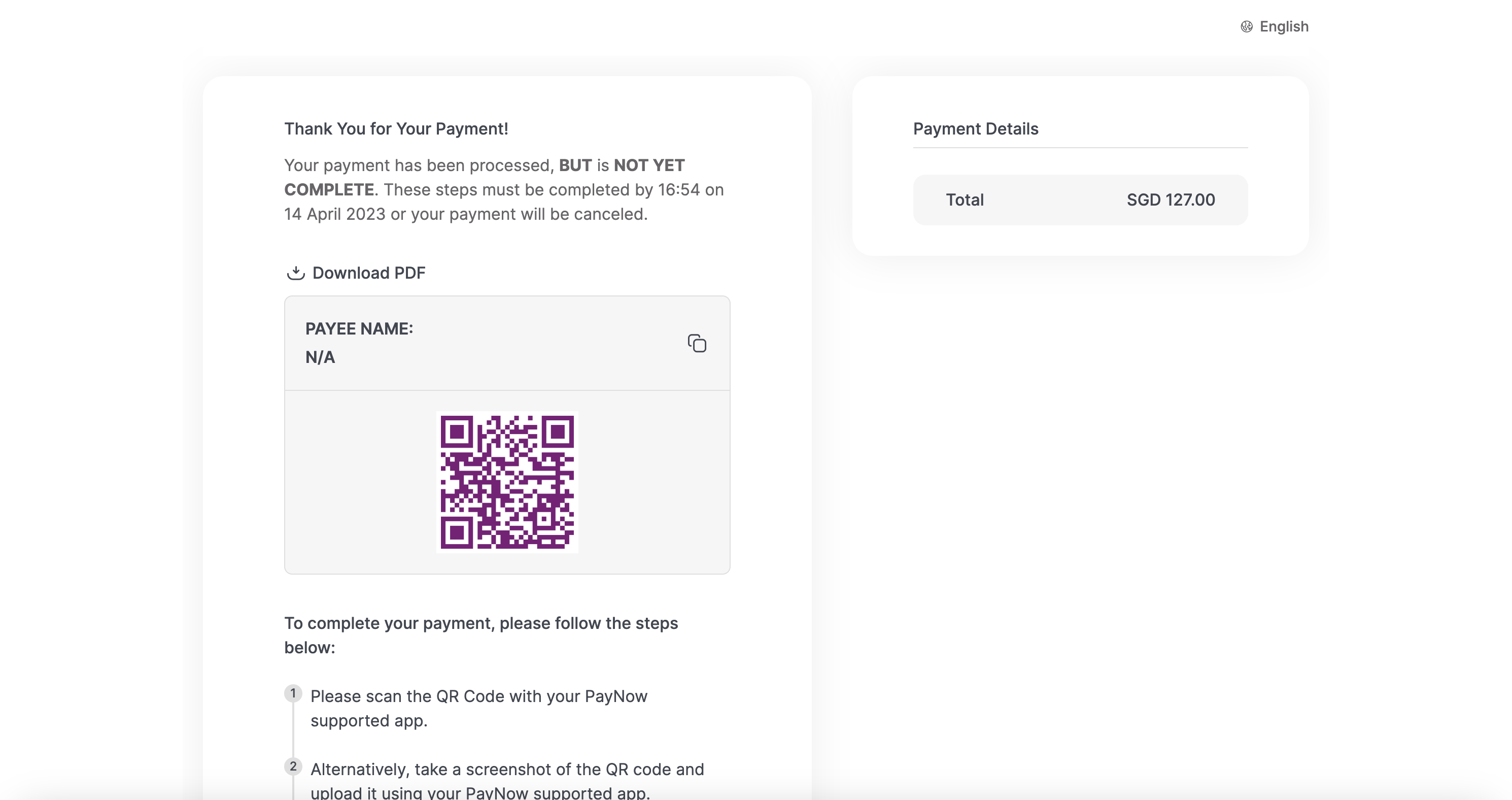1512x800 pixels.
Task: Click the NOT YET COMPLETE warning text
Action: click(648, 165)
